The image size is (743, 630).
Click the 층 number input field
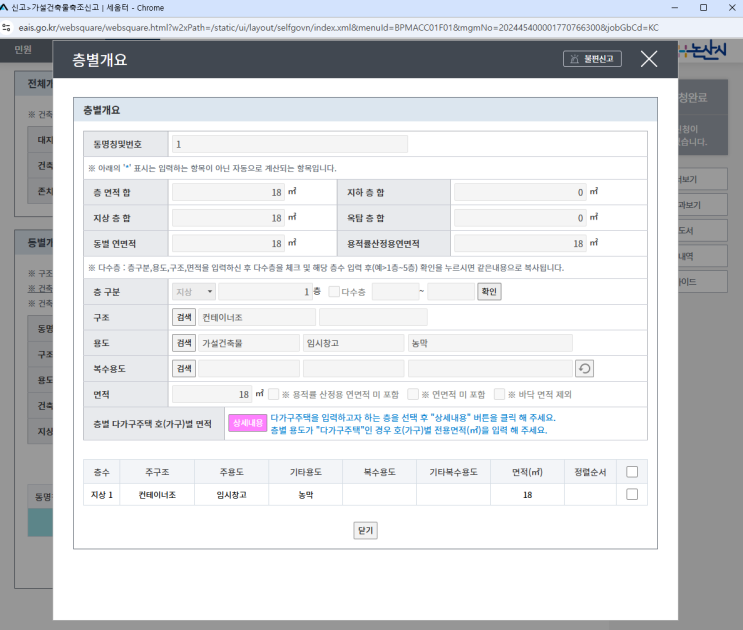point(265,292)
